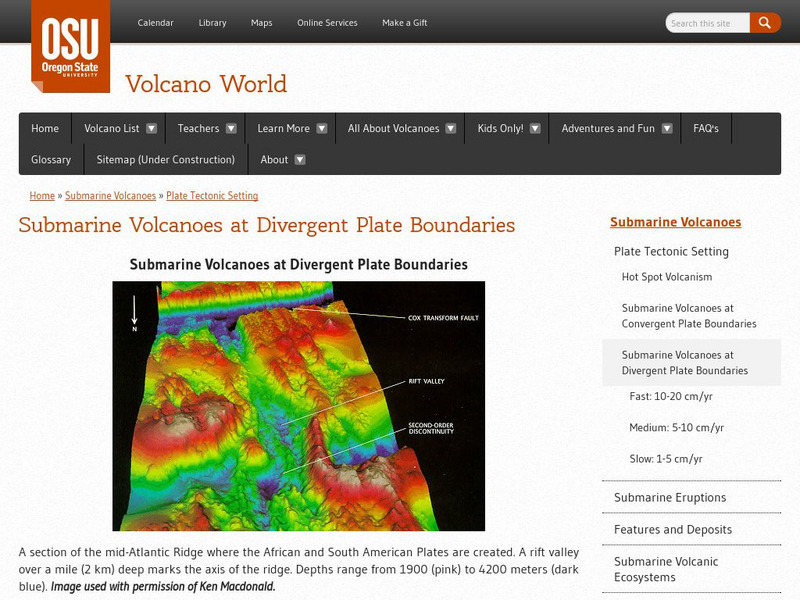Click the search magnifier icon

tap(766, 21)
